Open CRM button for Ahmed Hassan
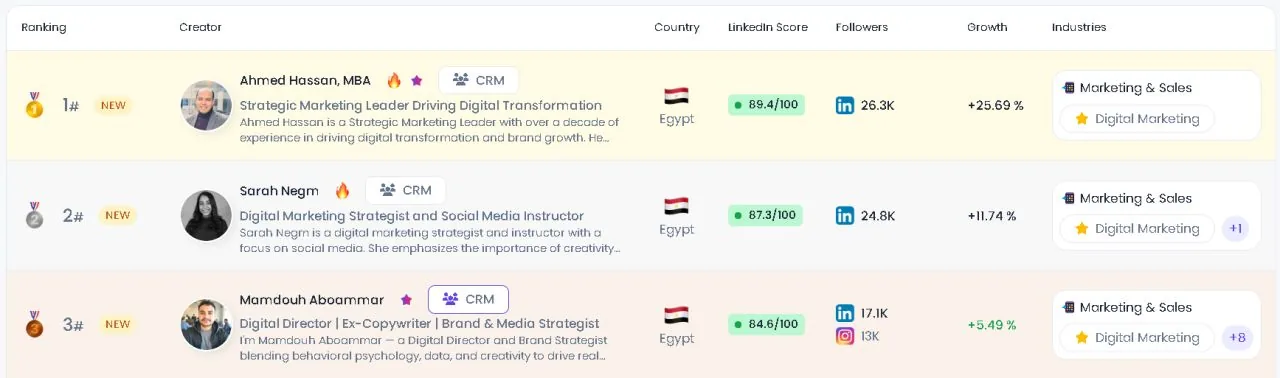Image resolution: width=1280 pixels, height=378 pixels. [x=478, y=80]
